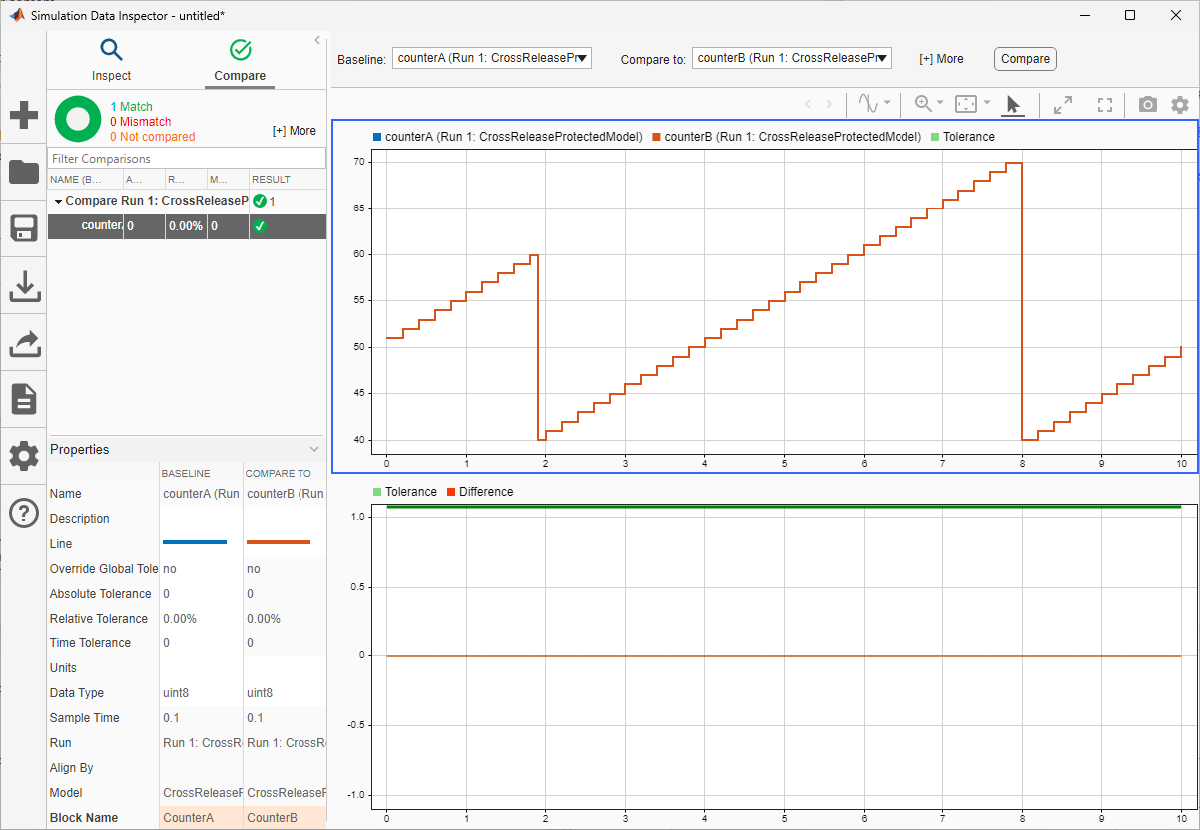Click [+] More next to Compare to

pos(941,59)
